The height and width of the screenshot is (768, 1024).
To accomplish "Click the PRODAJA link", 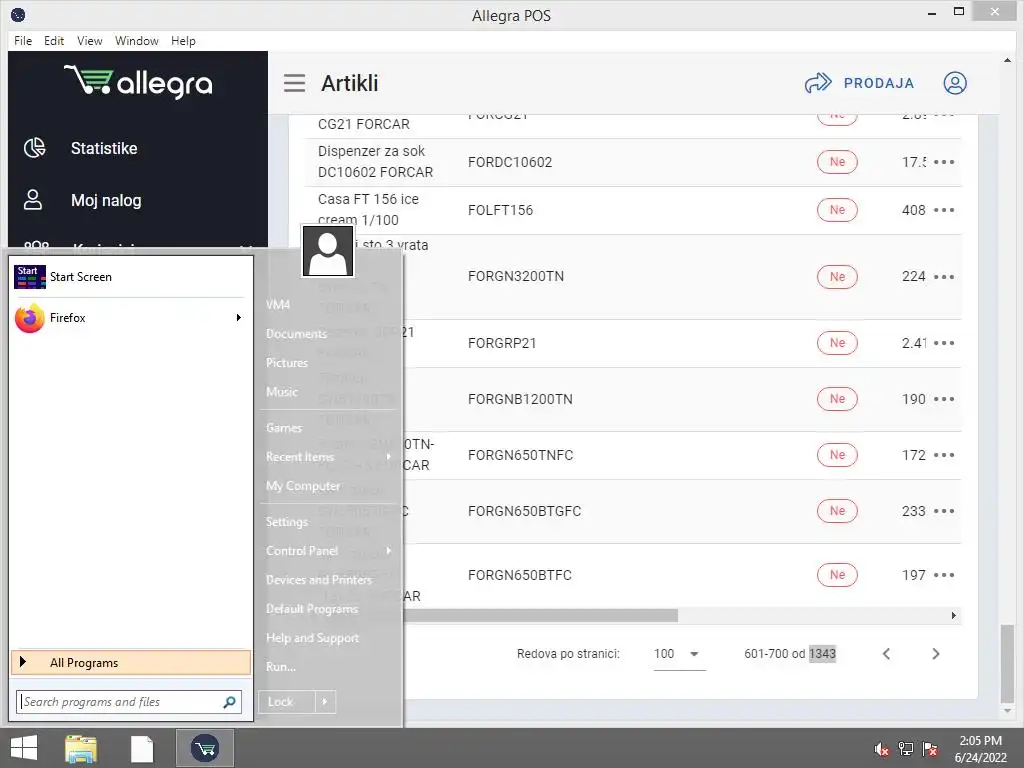I will pos(879,83).
